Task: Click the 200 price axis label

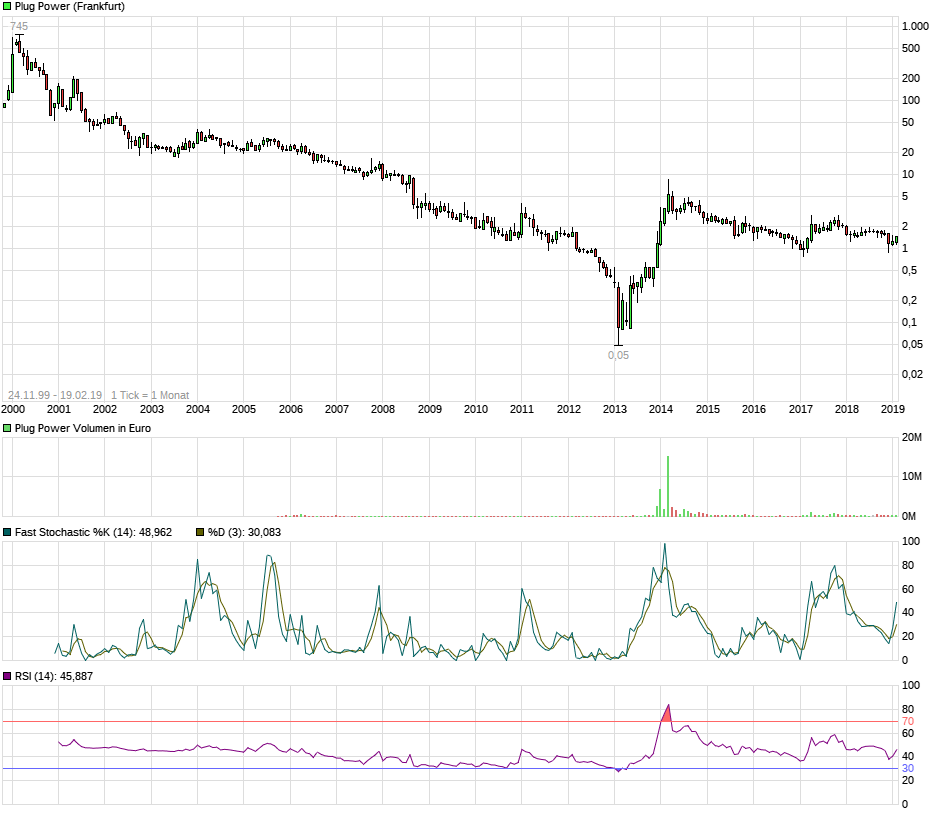Action: [911, 78]
